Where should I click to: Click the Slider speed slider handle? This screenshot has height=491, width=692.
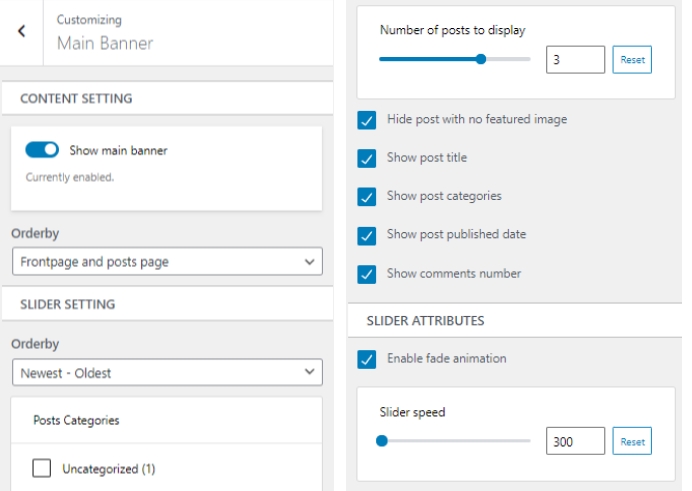tap(382, 440)
